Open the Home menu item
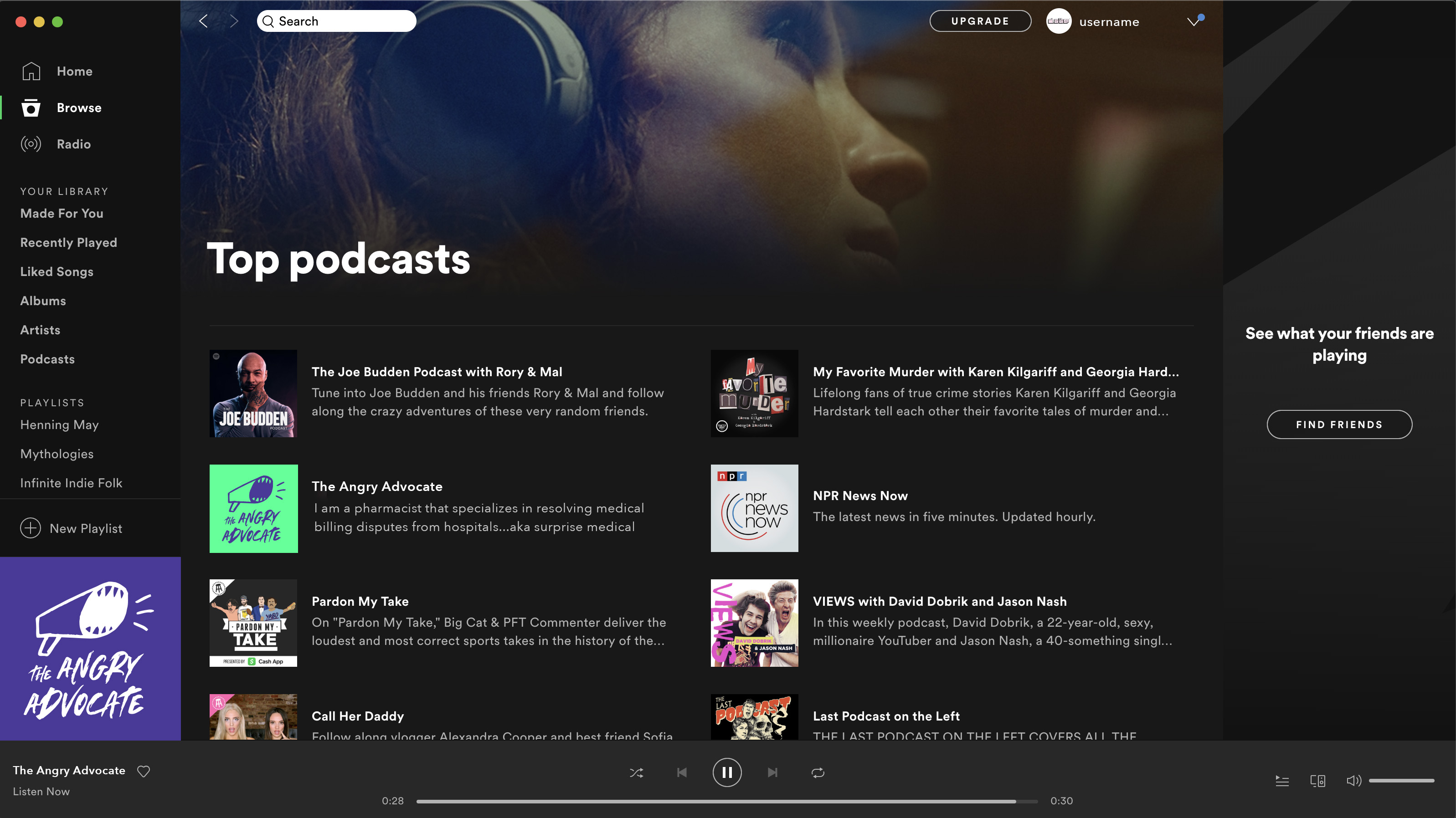Viewport: 1456px width, 818px height. pyautogui.click(x=75, y=71)
